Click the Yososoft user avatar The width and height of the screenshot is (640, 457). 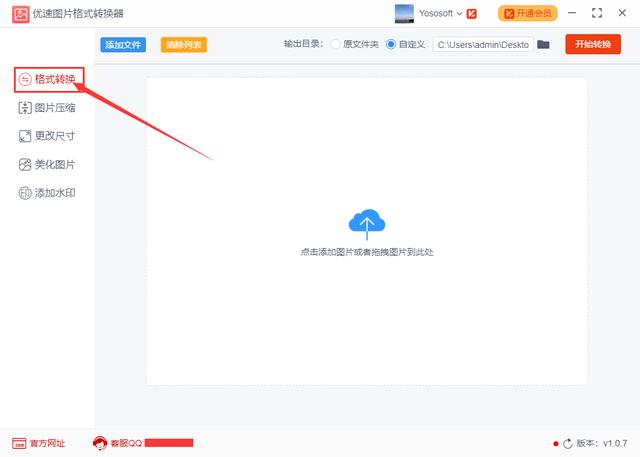pos(405,14)
